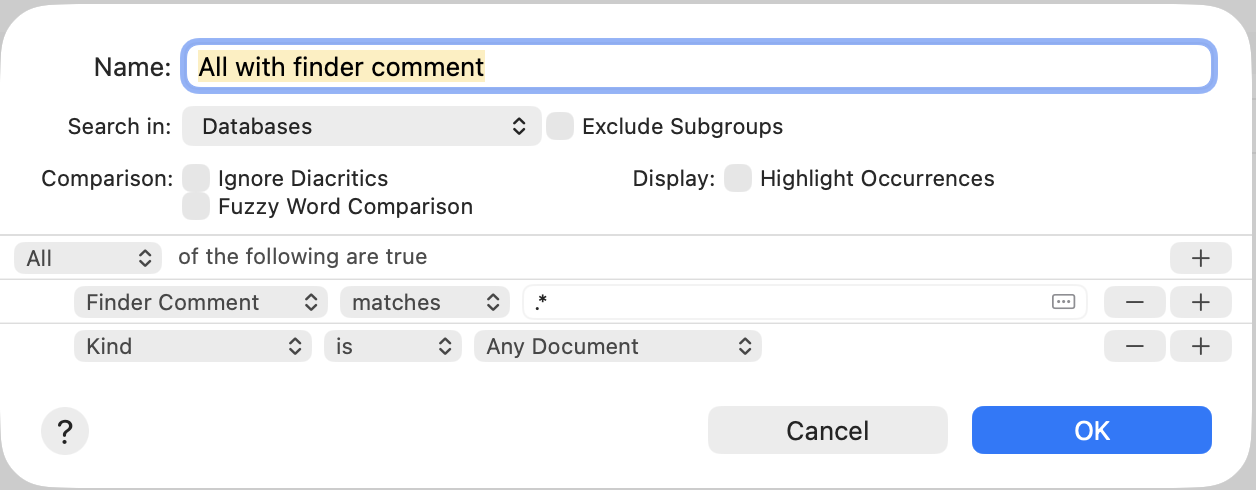Click the plus button in the All row
This screenshot has width=1256, height=490.
coord(1200,258)
